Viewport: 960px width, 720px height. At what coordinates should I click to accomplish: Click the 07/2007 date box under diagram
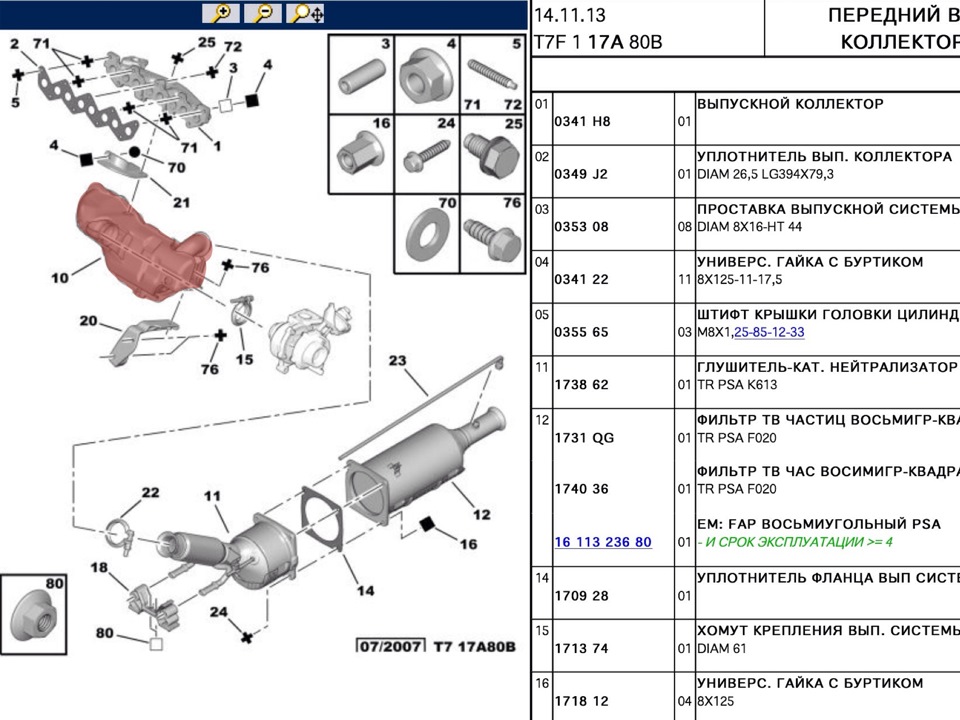pyautogui.click(x=390, y=645)
